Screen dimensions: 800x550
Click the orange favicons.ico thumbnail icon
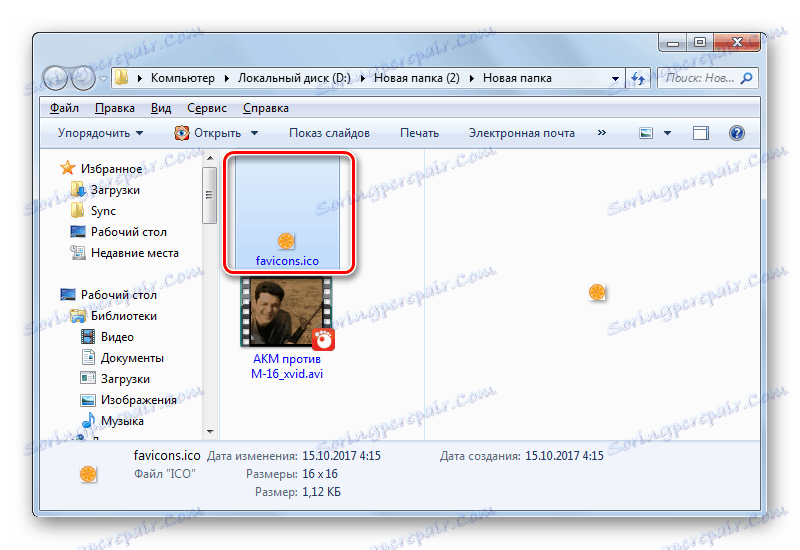point(286,241)
